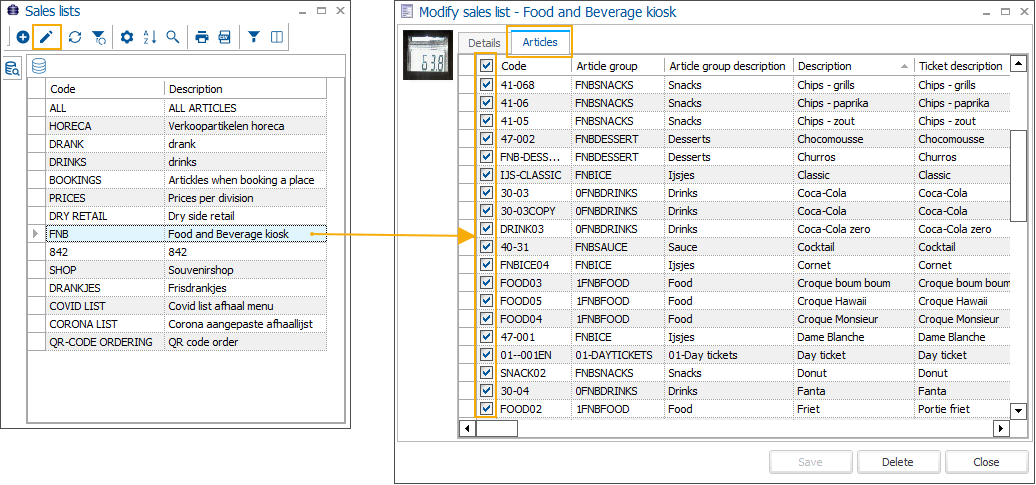Viewport: 1036px width, 485px height.
Task: Uncheck the checkbox for article FOOD03
Action: pyautogui.click(x=486, y=283)
